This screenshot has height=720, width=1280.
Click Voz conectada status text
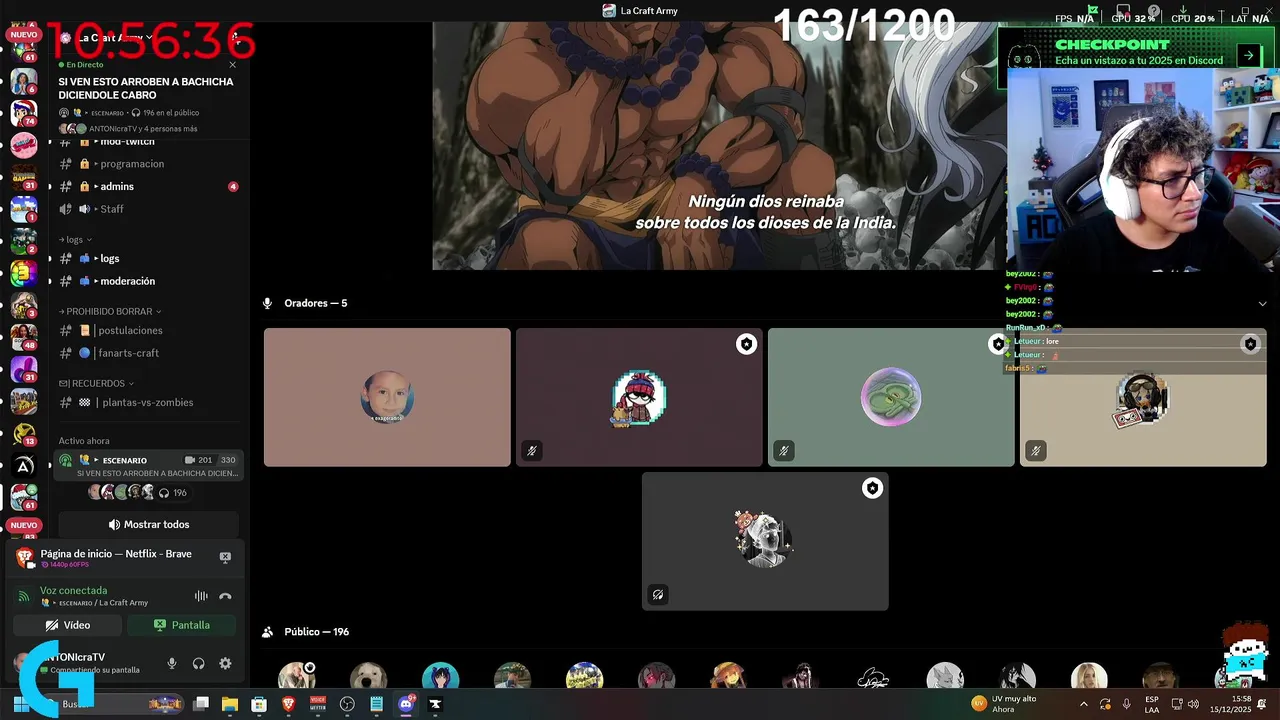click(x=74, y=591)
